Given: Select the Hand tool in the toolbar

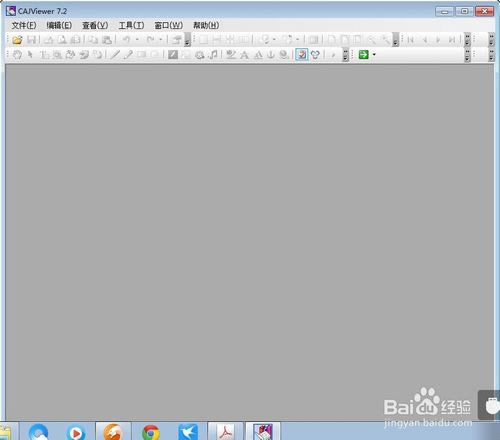Looking at the screenshot, I should coord(17,54).
